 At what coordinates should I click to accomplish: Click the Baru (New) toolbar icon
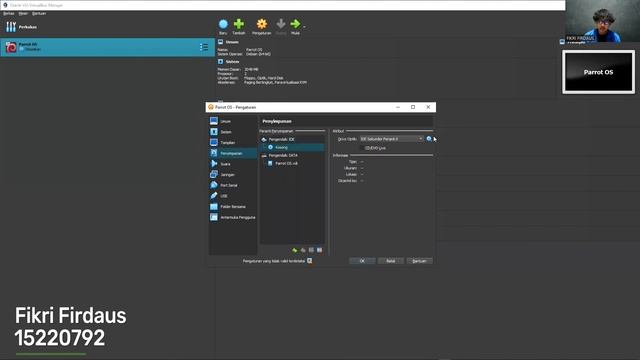(223, 24)
